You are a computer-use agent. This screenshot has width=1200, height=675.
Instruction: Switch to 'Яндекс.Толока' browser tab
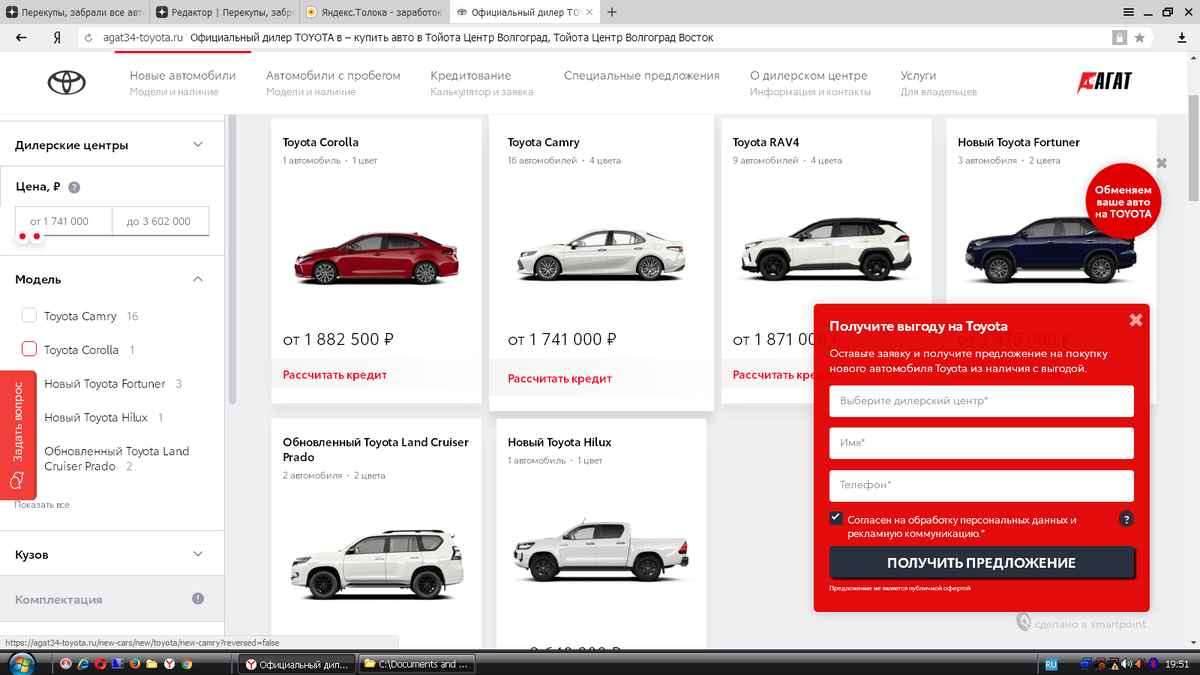(x=373, y=12)
